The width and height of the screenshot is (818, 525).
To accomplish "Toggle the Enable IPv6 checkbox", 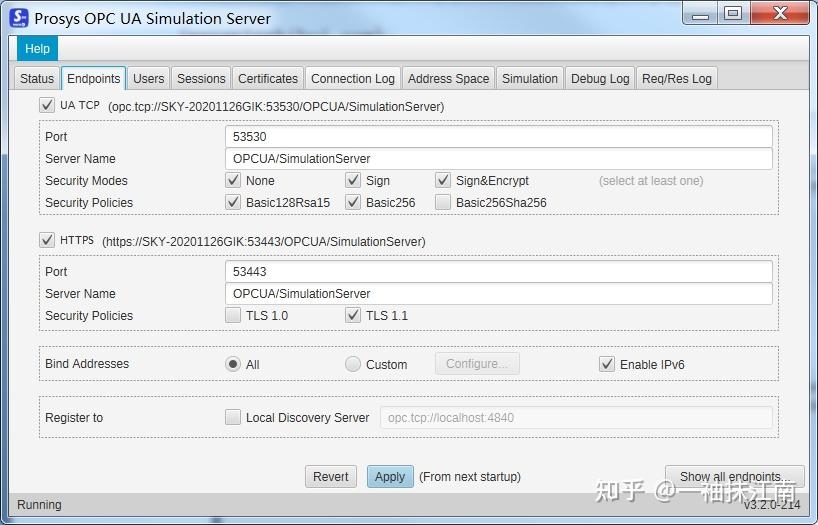I will [607, 365].
